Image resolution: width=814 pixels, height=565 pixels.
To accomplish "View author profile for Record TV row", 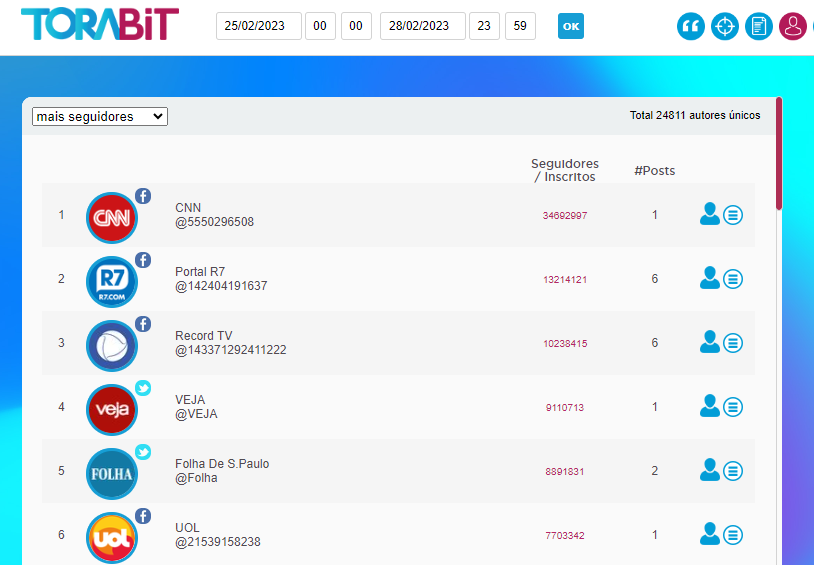I will pyautogui.click(x=710, y=342).
